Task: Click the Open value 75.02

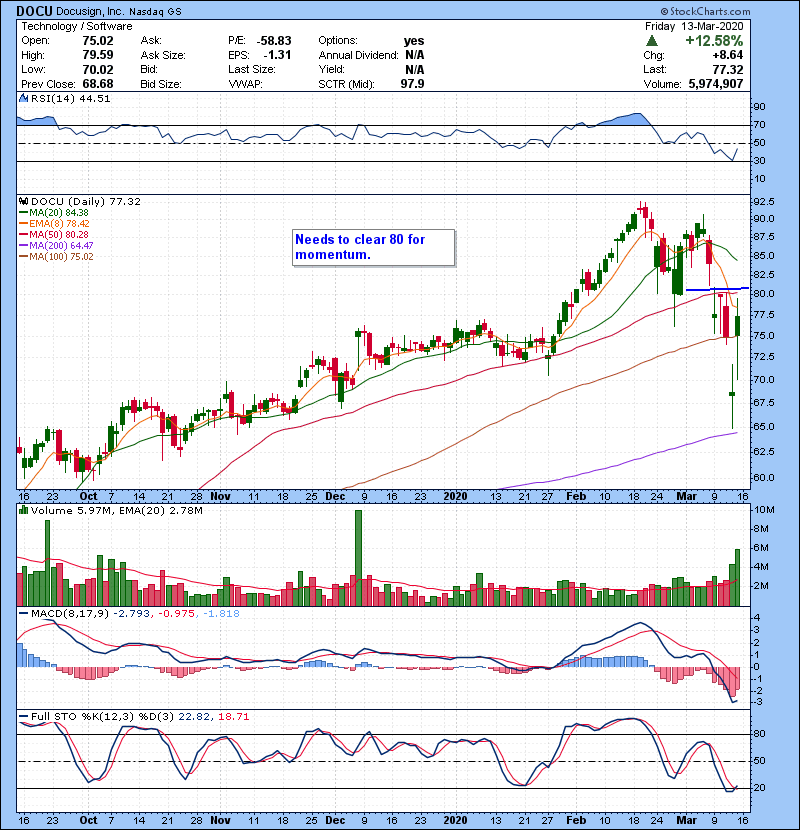Action: (98, 41)
